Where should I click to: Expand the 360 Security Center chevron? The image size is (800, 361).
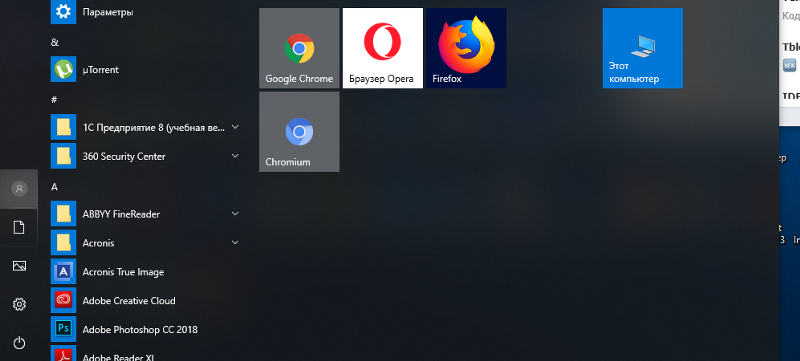(x=235, y=156)
